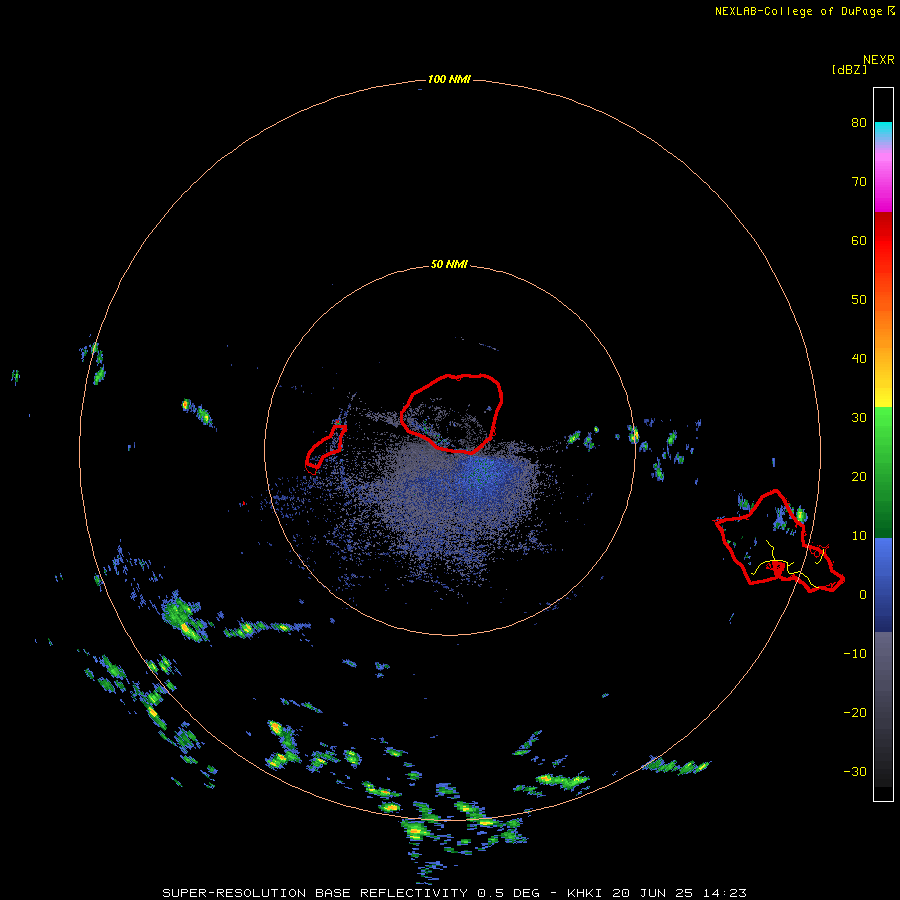Click the 70 value on the dBZ scale

[859, 182]
